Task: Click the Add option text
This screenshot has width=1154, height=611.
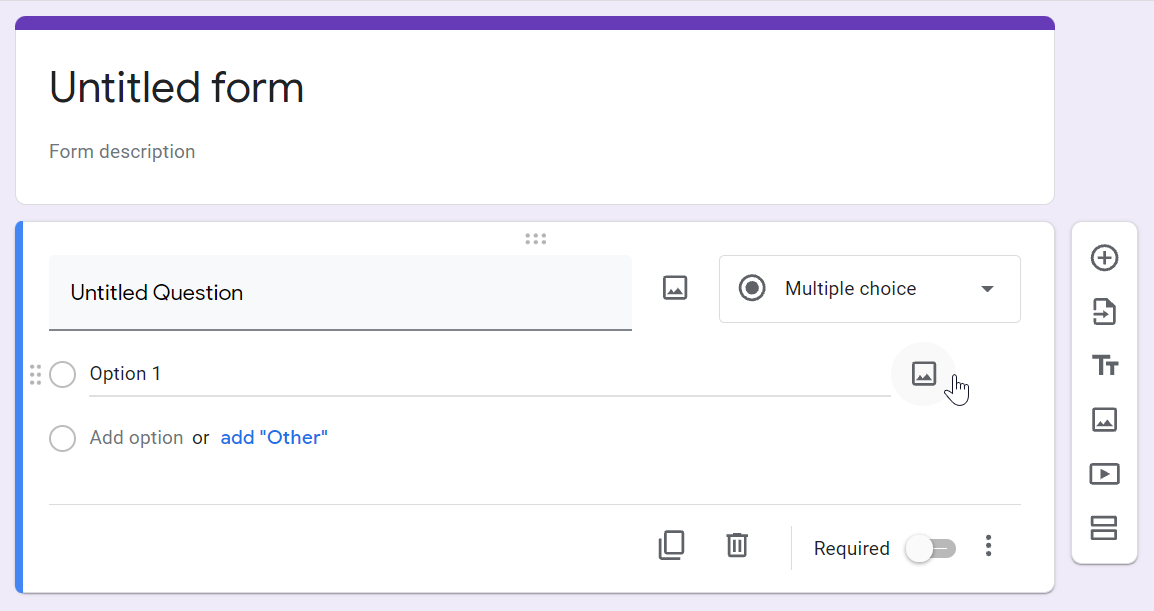Action: click(x=136, y=437)
